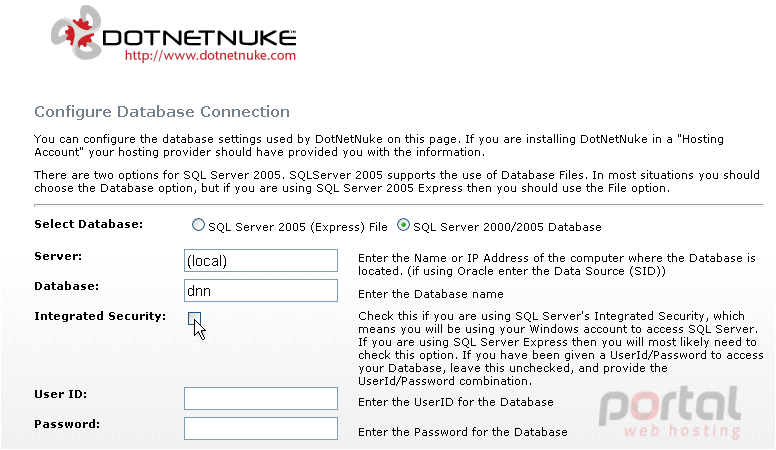This screenshot has height=450, width=776.
Task: Click the Password input field
Action: click(261, 428)
